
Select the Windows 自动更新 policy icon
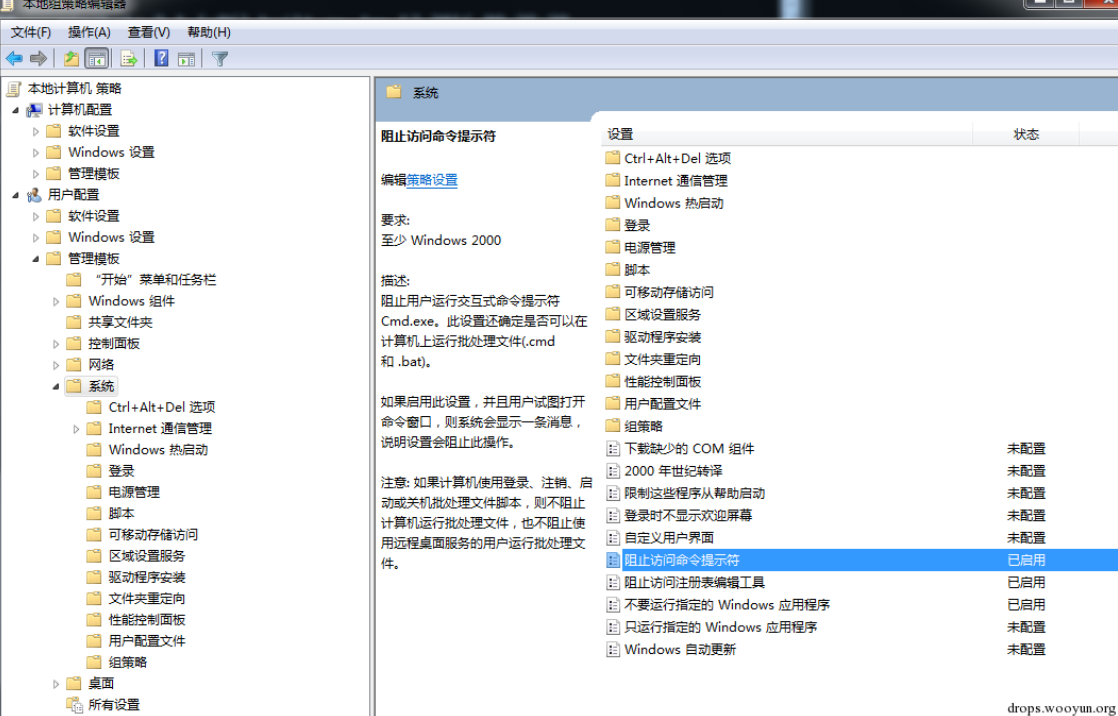coord(613,649)
